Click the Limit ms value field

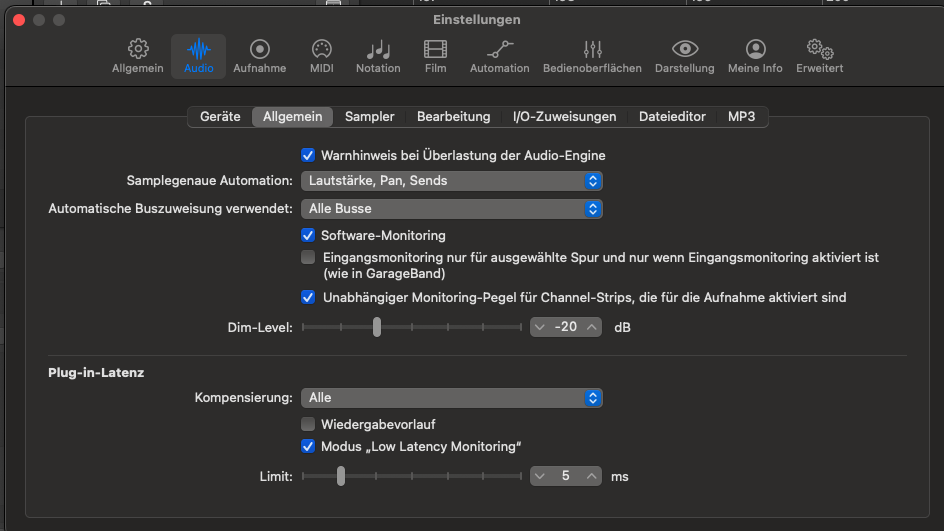[565, 476]
